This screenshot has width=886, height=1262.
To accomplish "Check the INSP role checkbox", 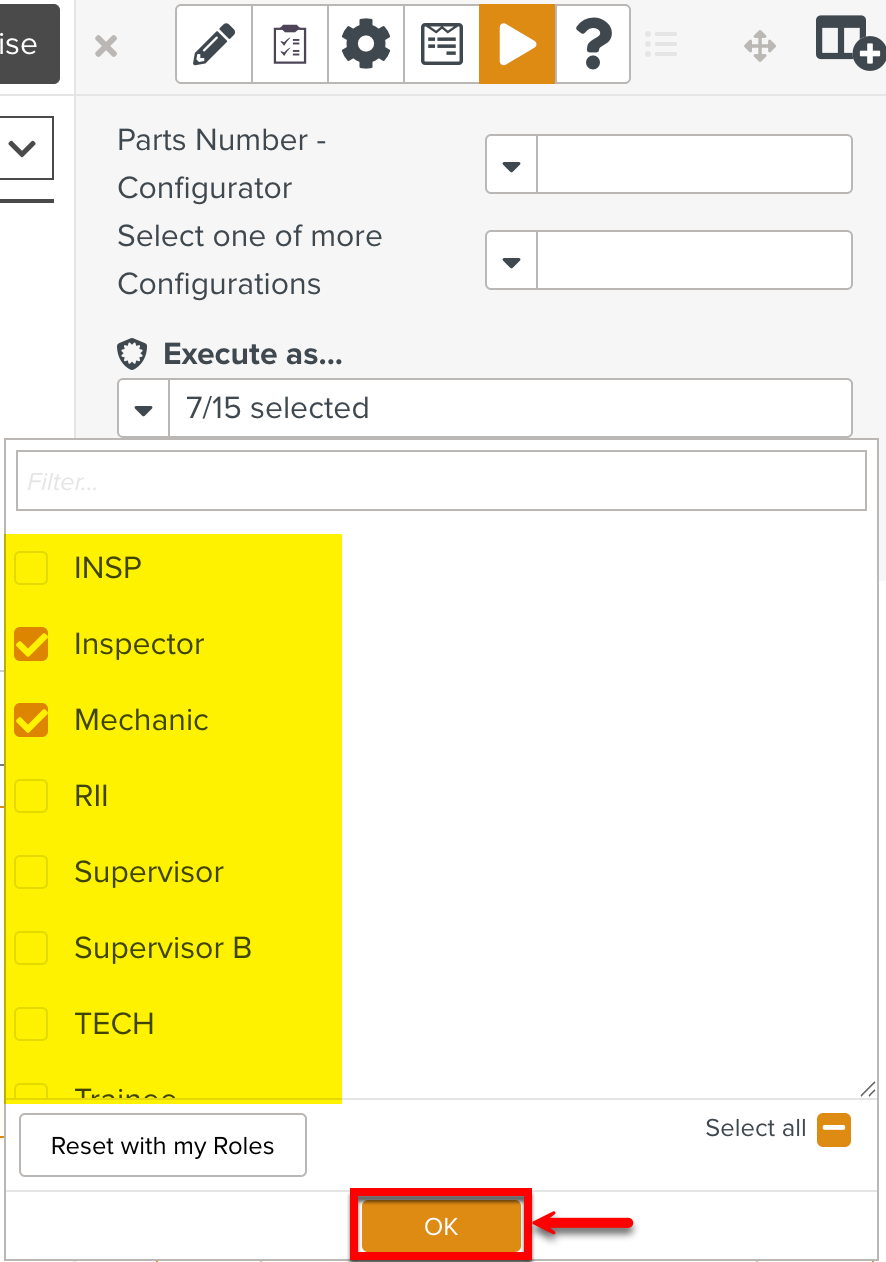I will 32,568.
